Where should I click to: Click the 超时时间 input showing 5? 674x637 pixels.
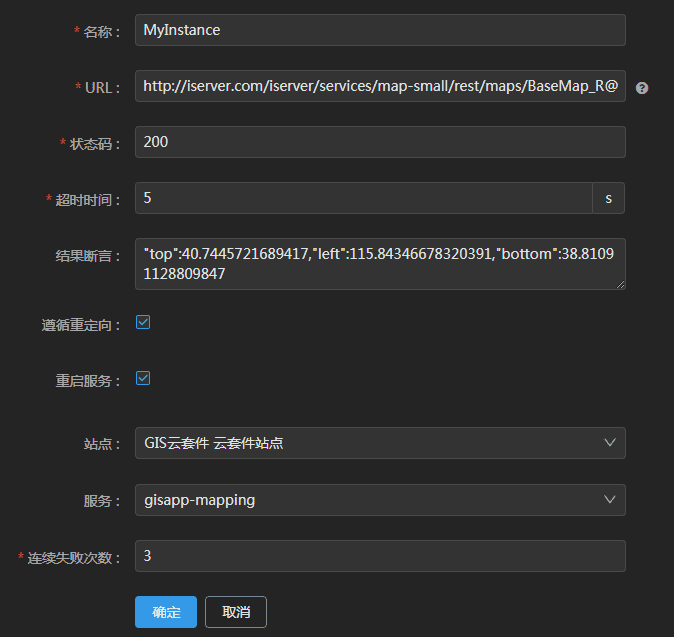364,198
